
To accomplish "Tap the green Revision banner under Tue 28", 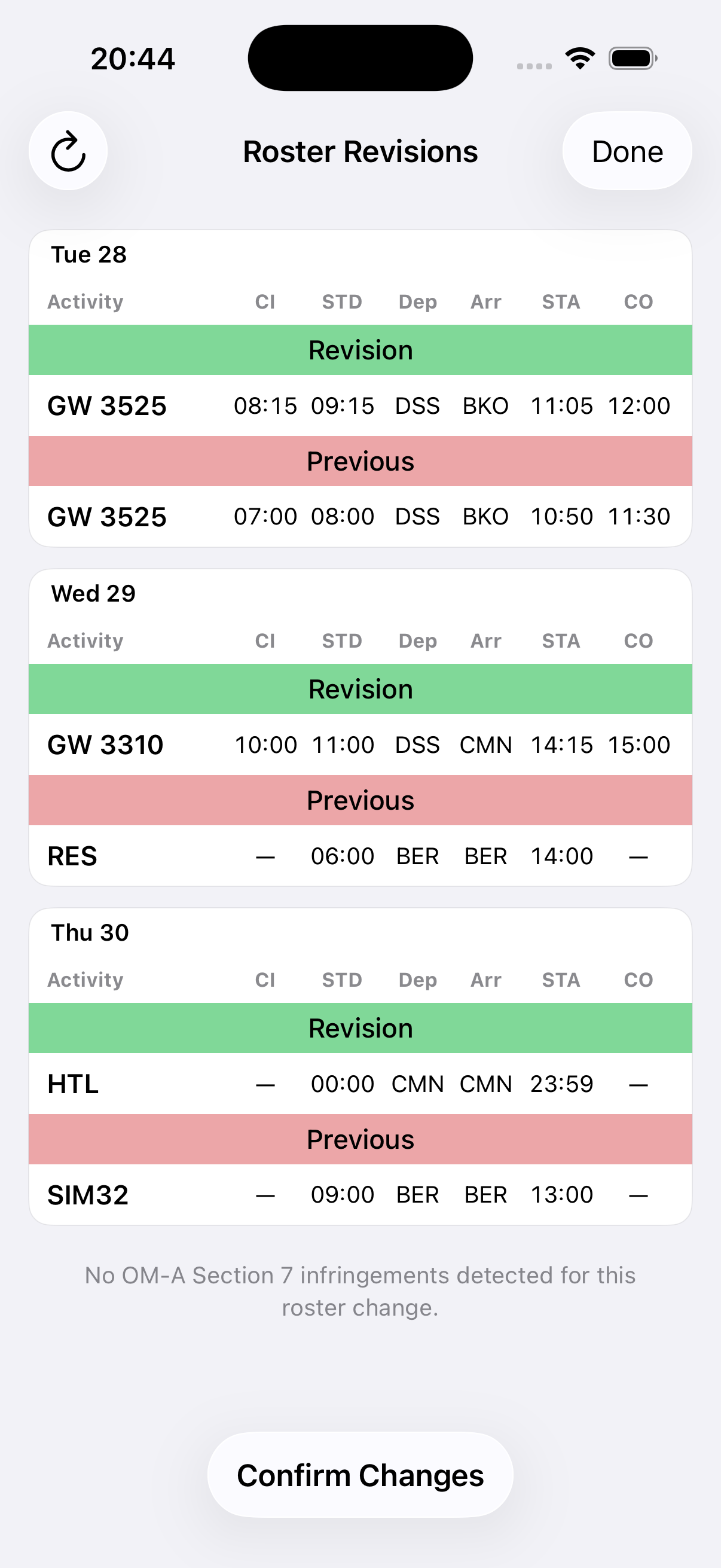I will (x=360, y=350).
